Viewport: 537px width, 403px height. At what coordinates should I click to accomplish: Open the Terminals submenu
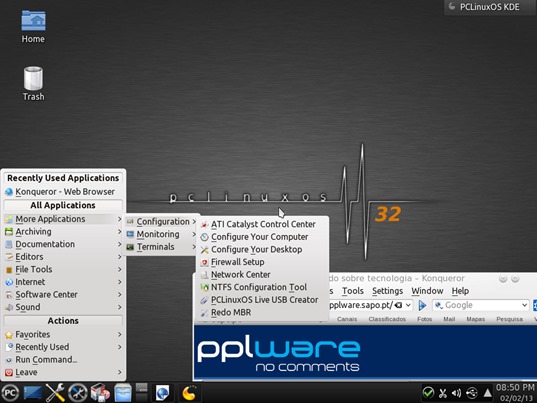(x=161, y=247)
